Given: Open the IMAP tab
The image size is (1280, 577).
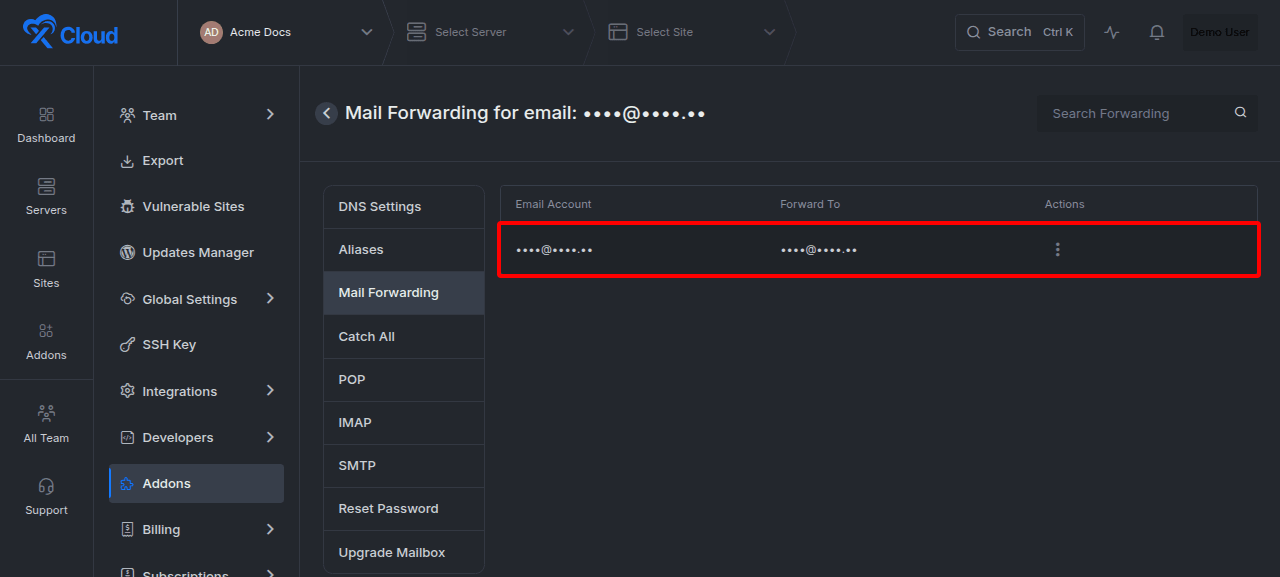Looking at the screenshot, I should [x=404, y=423].
